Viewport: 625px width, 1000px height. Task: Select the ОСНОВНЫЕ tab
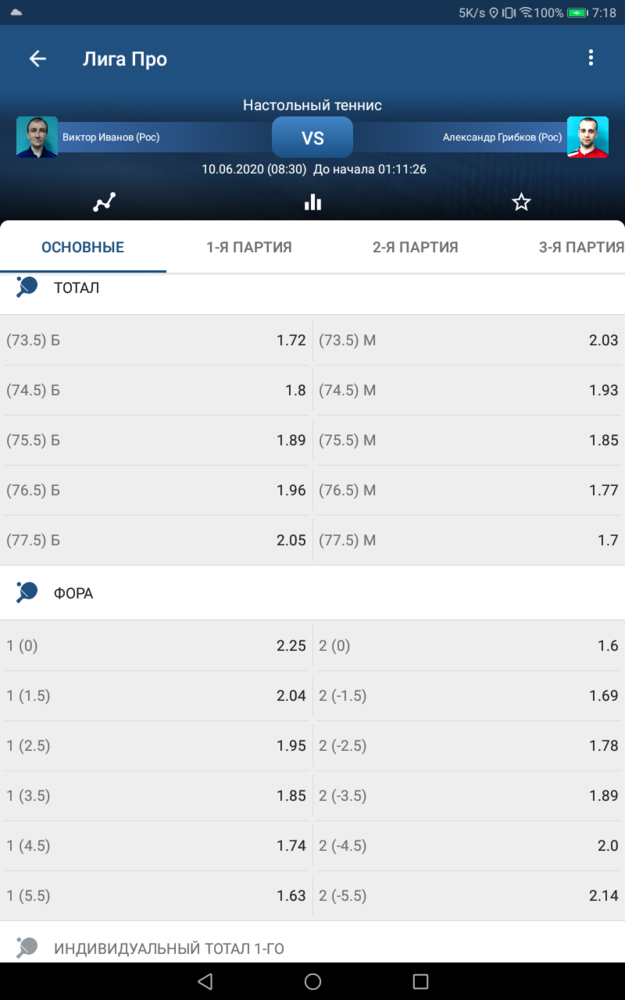(x=83, y=247)
